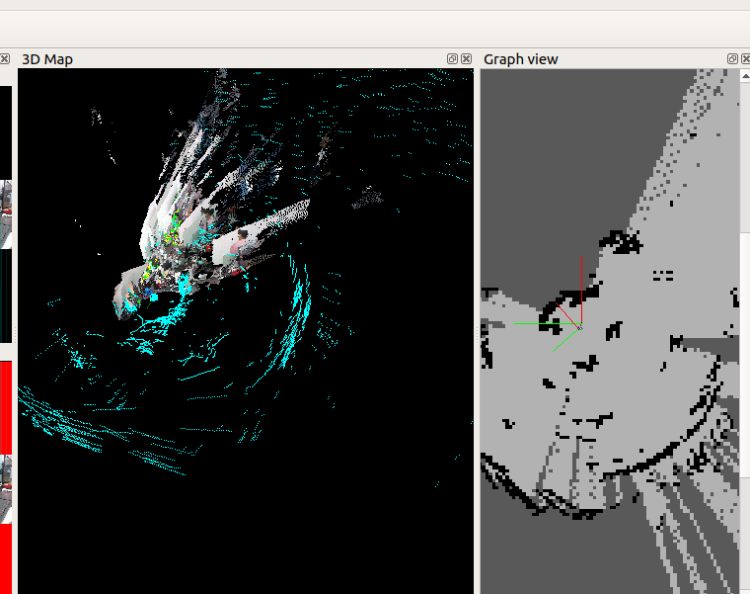Select the upper camera image thumbnail on left
This screenshot has height=594, width=750.
point(5,213)
